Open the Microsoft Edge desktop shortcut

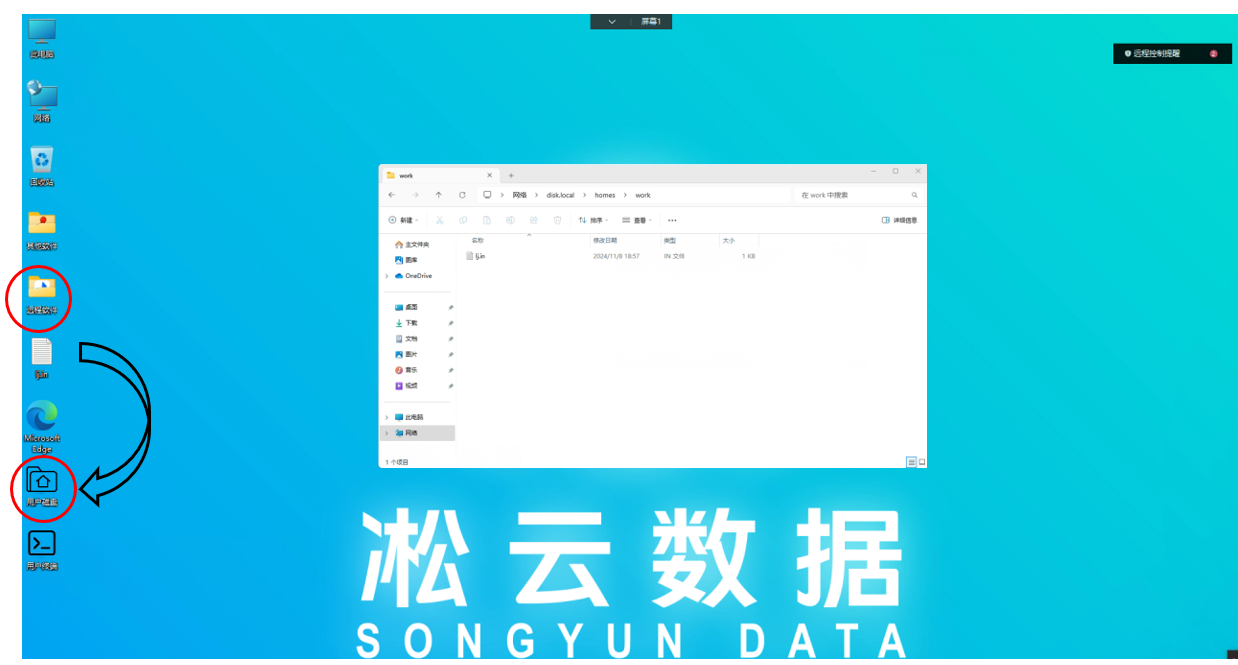pos(41,415)
